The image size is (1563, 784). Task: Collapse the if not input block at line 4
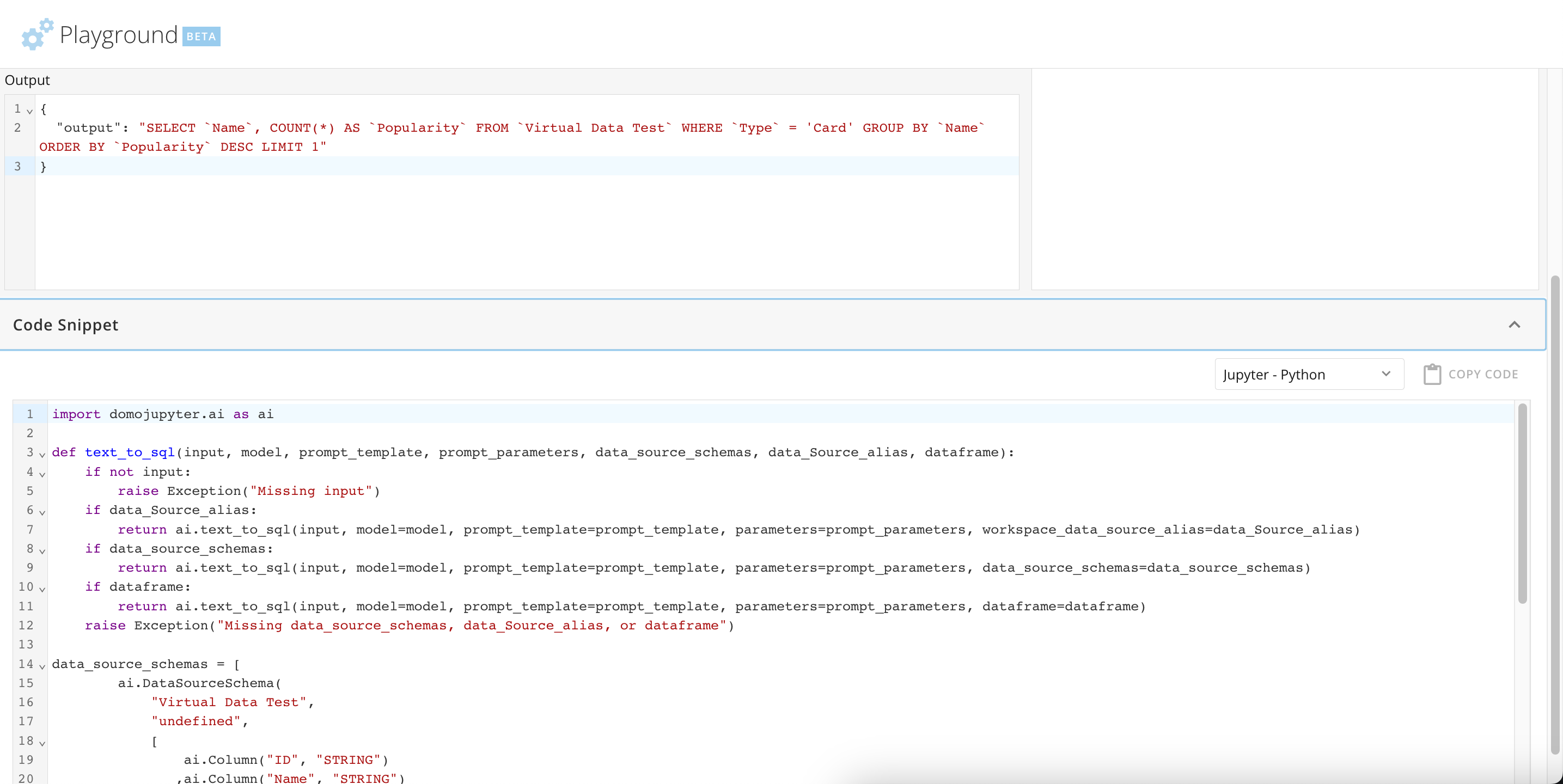(x=41, y=474)
